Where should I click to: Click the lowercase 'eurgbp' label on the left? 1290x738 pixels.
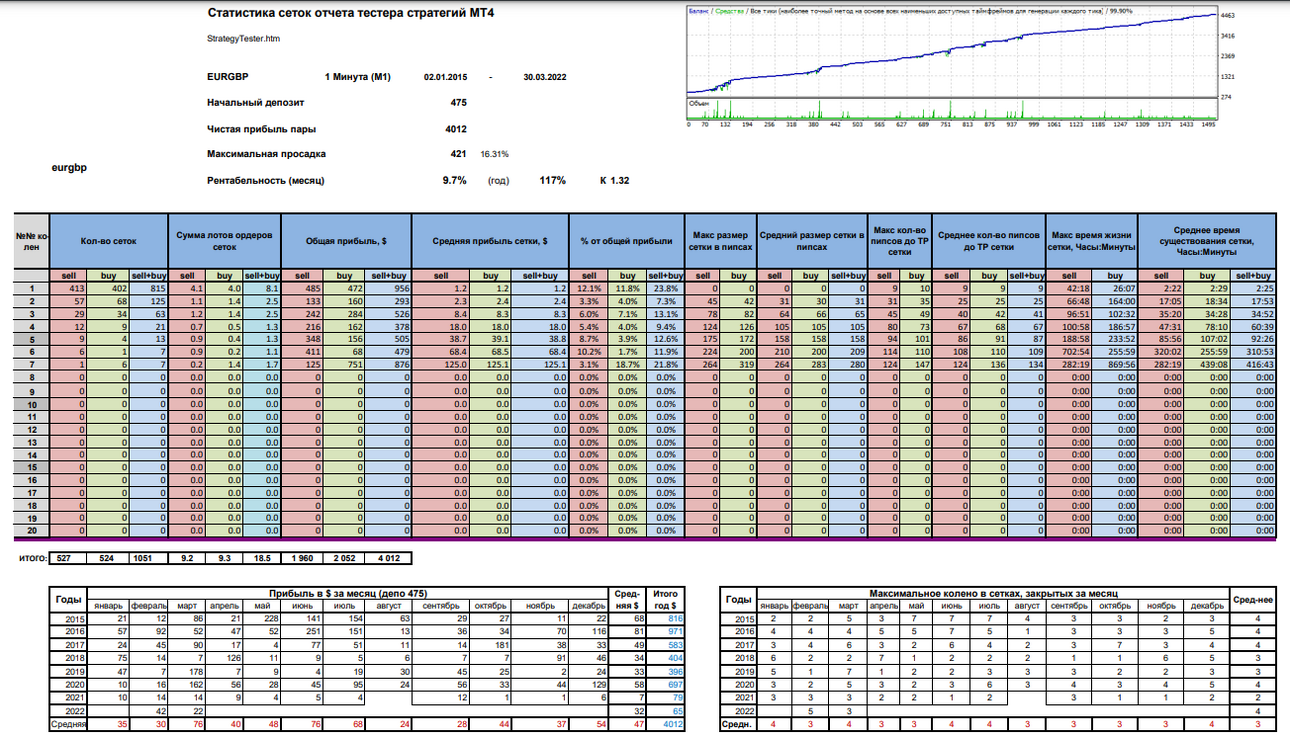tap(69, 168)
